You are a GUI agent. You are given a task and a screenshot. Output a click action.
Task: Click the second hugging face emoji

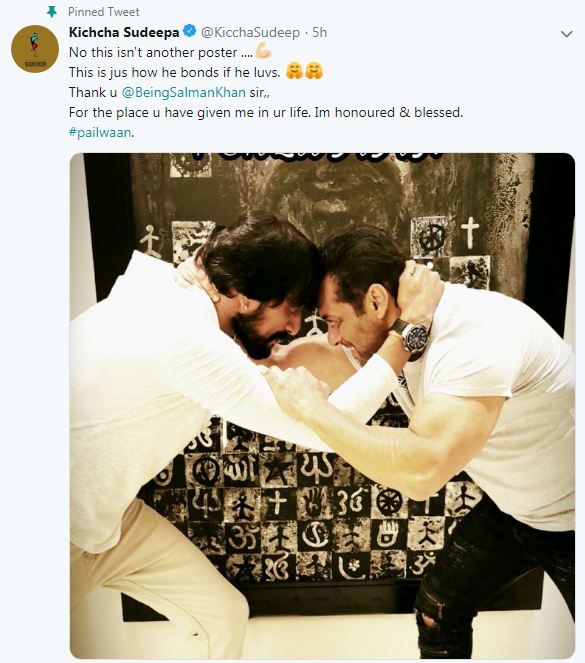point(314,71)
